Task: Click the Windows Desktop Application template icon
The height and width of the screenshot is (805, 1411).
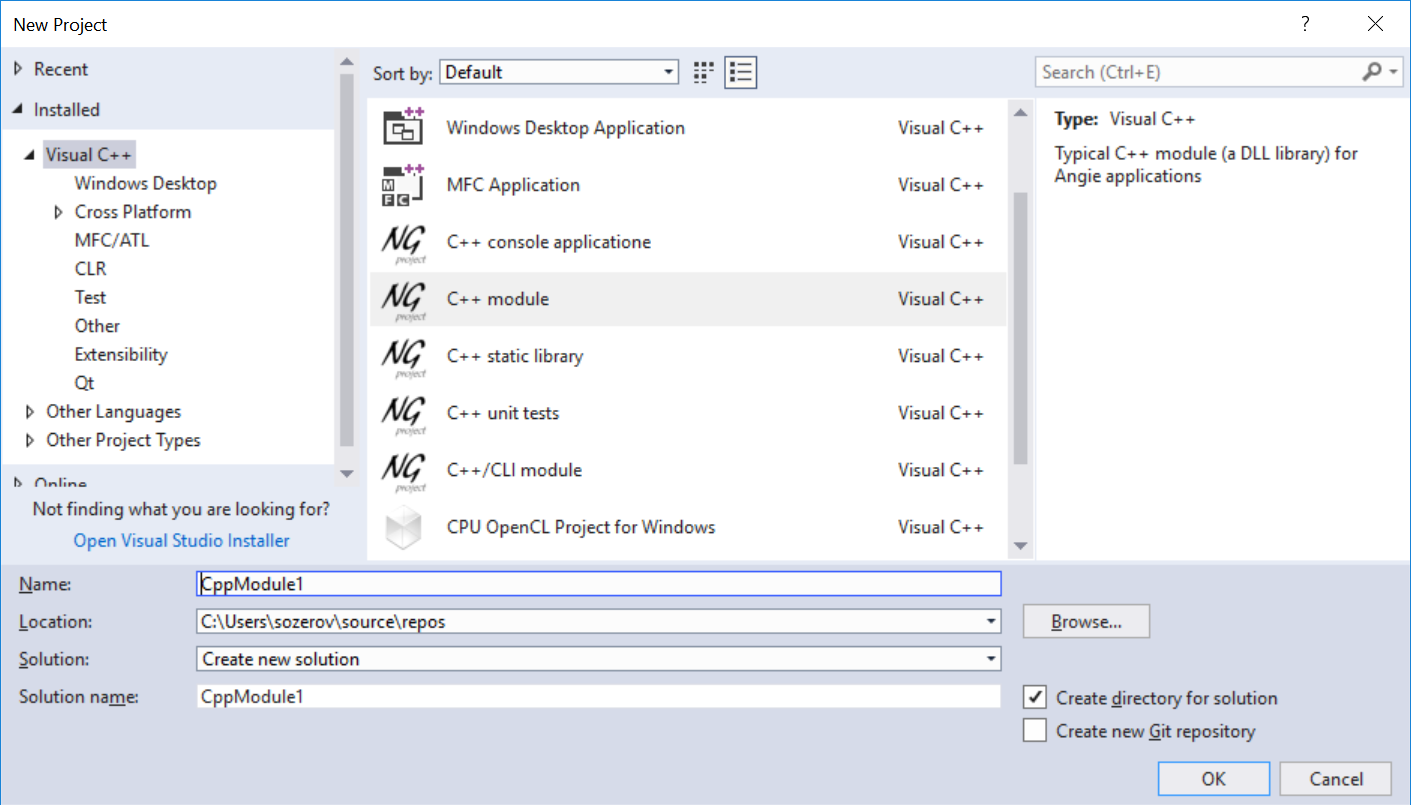Action: 403,128
